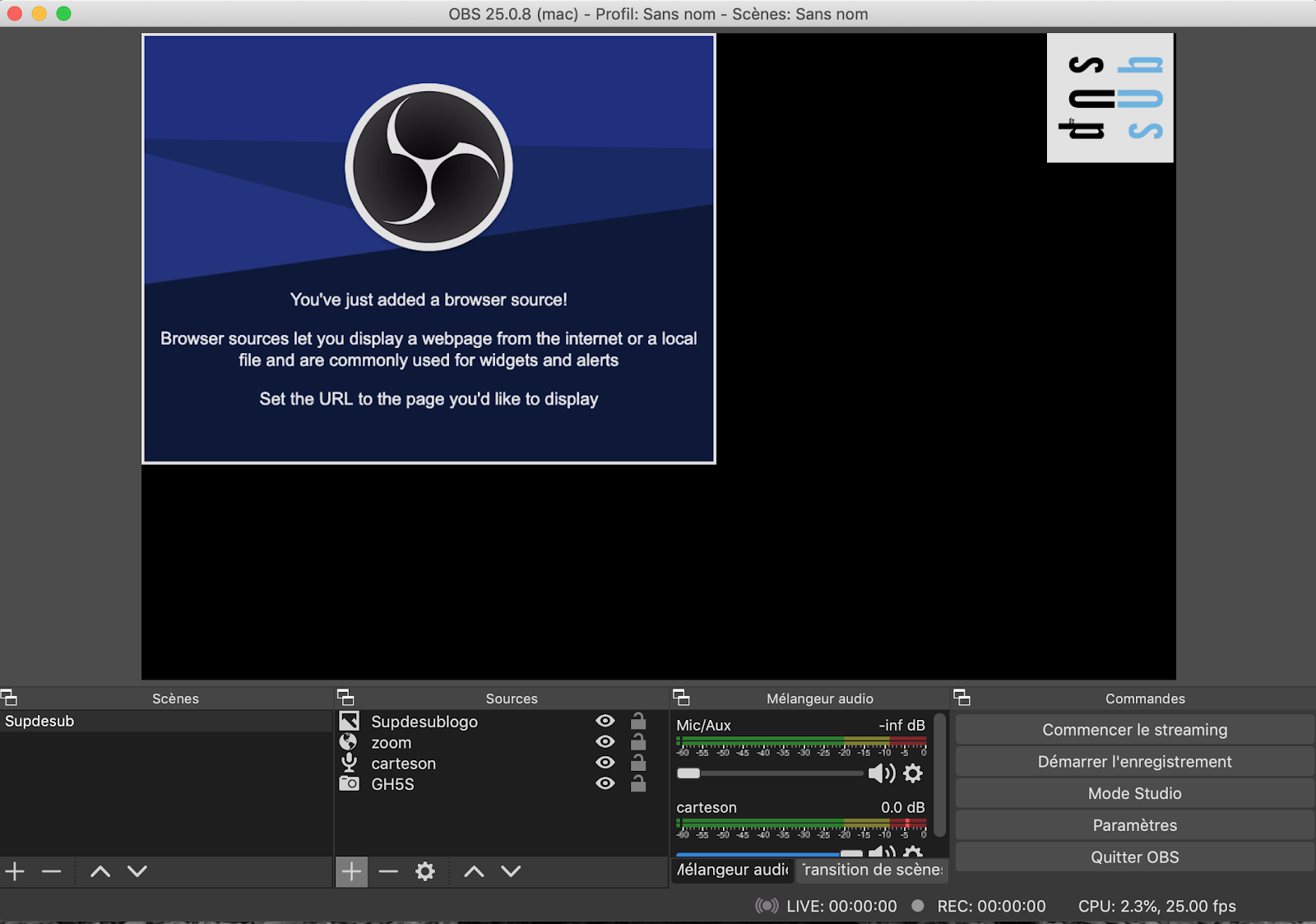Screen dimensions: 1316x924
Task: Lock the GH5S source
Action: pyautogui.click(x=638, y=784)
